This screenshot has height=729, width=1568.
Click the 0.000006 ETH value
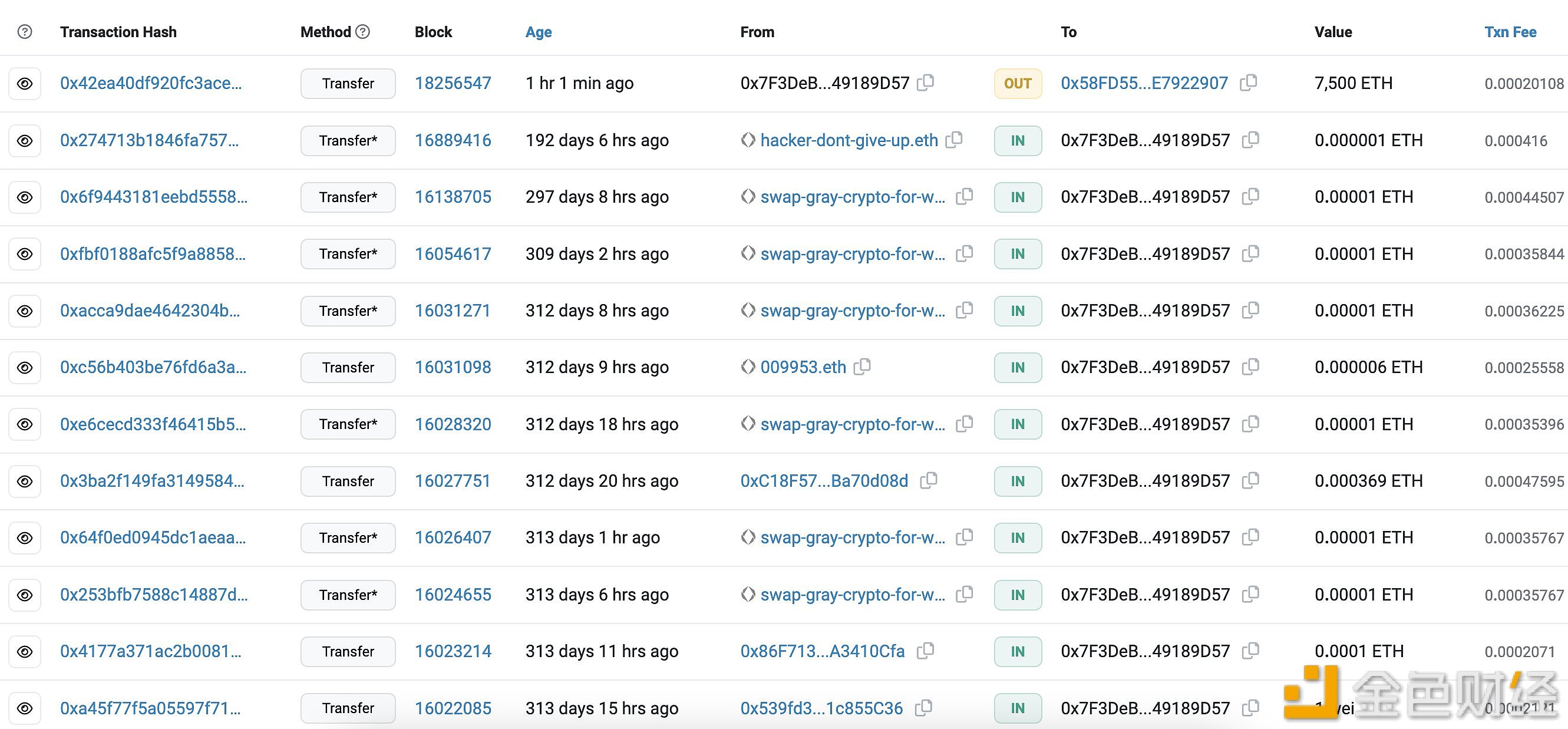pyautogui.click(x=1368, y=367)
